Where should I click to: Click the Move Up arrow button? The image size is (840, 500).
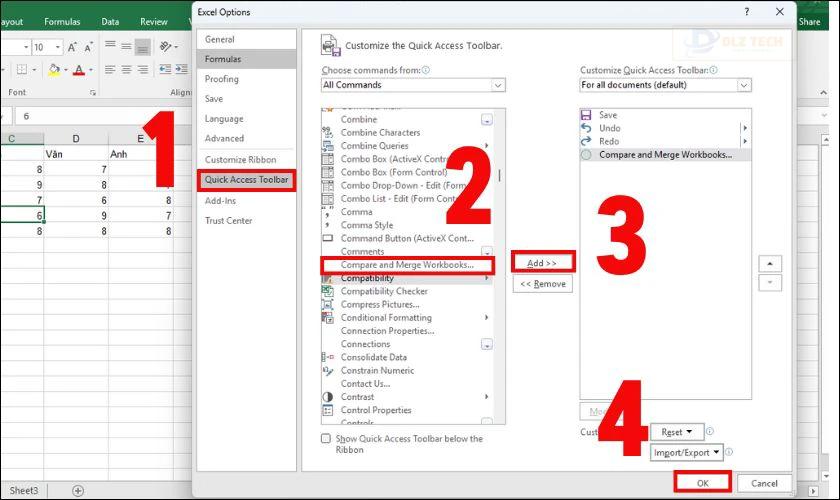(770, 264)
